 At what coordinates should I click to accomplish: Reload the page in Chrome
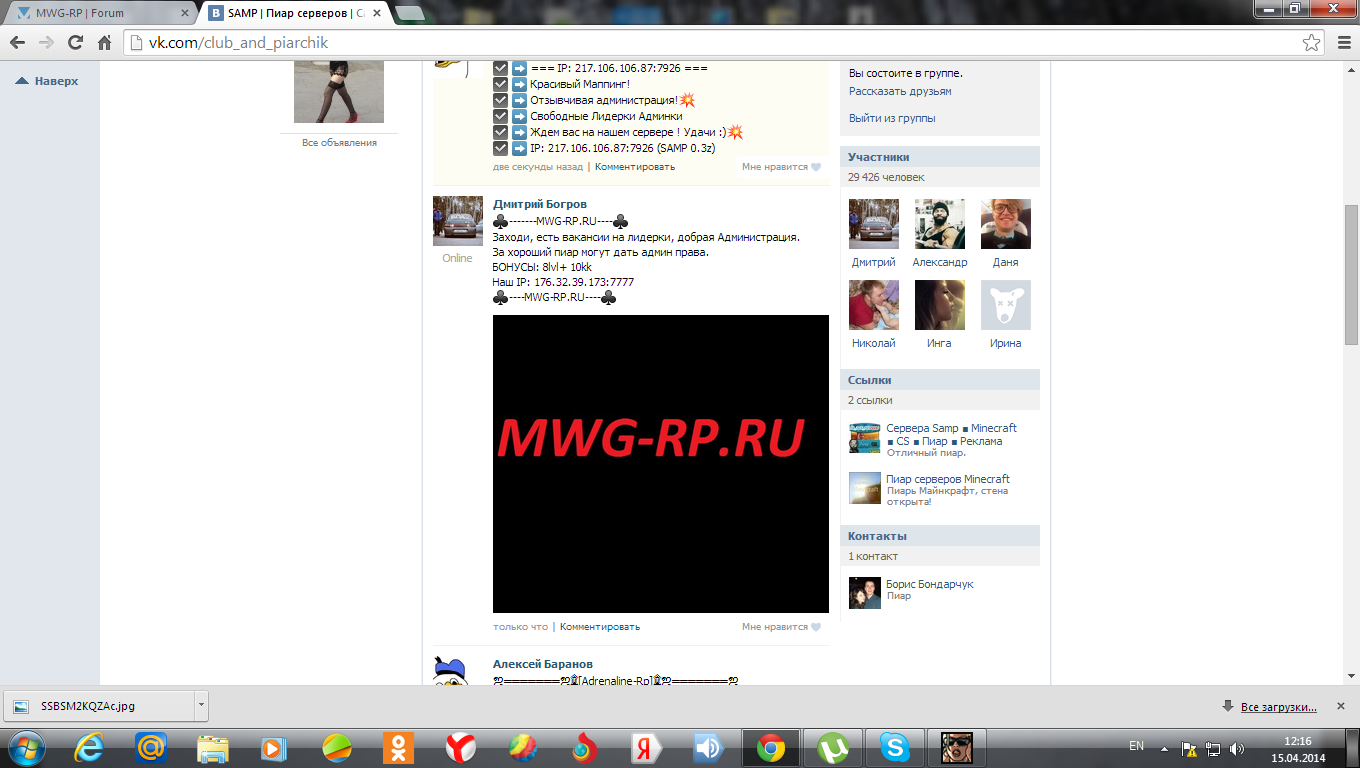tap(75, 43)
